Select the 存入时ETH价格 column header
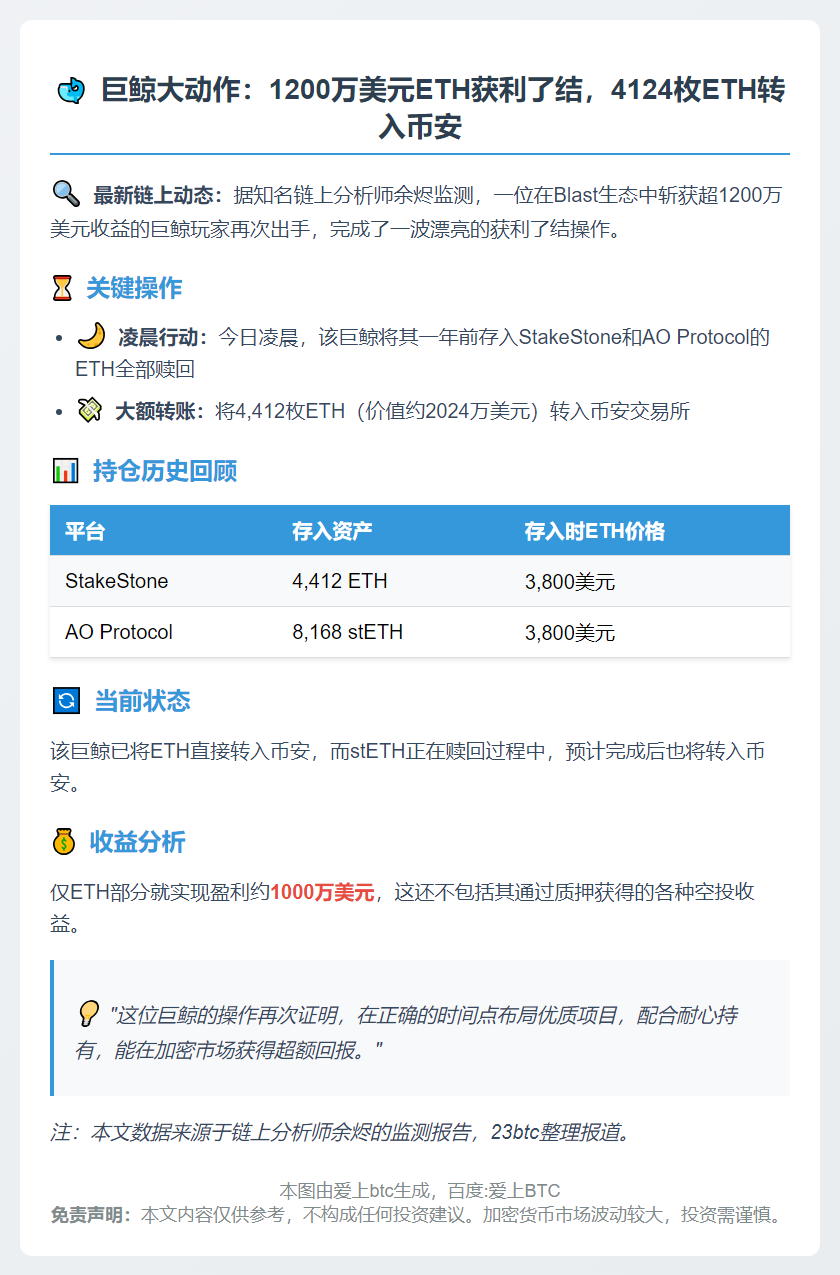This screenshot has width=840, height=1275. (594, 531)
